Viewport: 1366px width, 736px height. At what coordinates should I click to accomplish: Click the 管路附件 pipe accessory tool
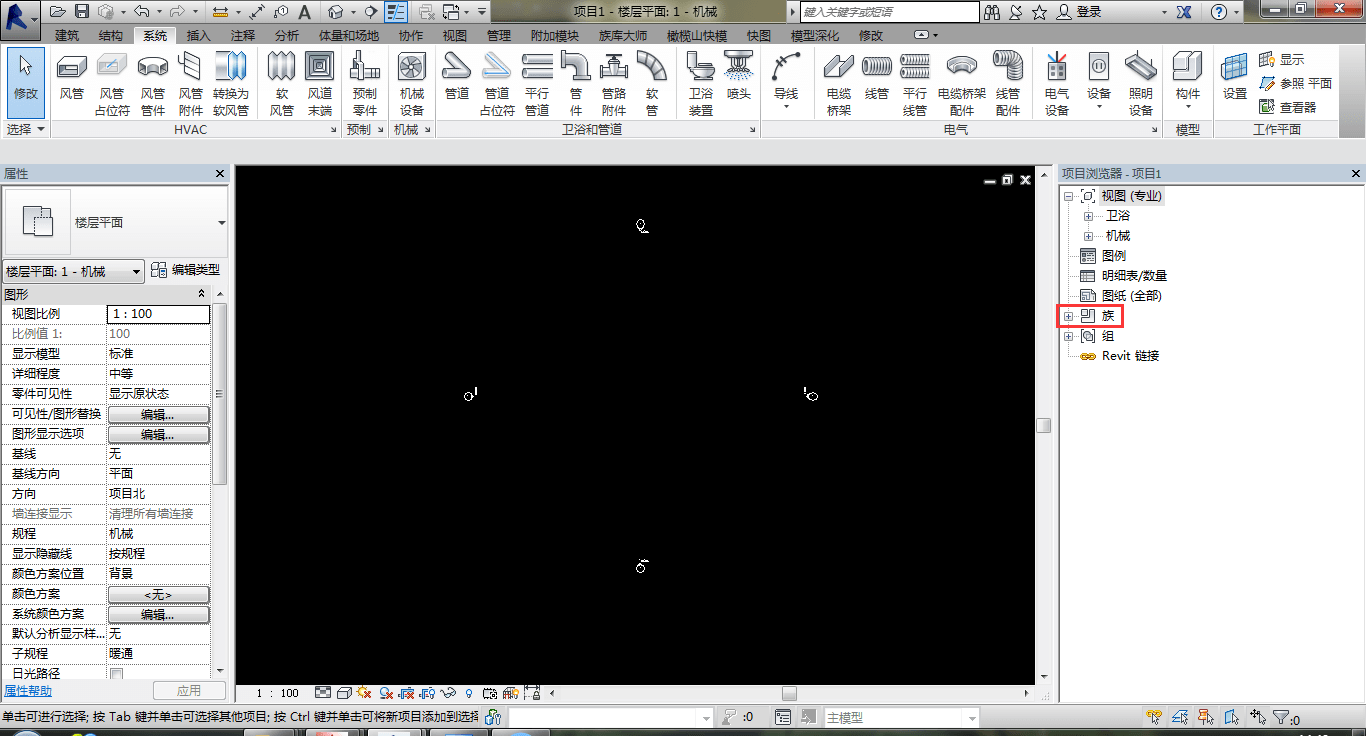click(x=614, y=83)
